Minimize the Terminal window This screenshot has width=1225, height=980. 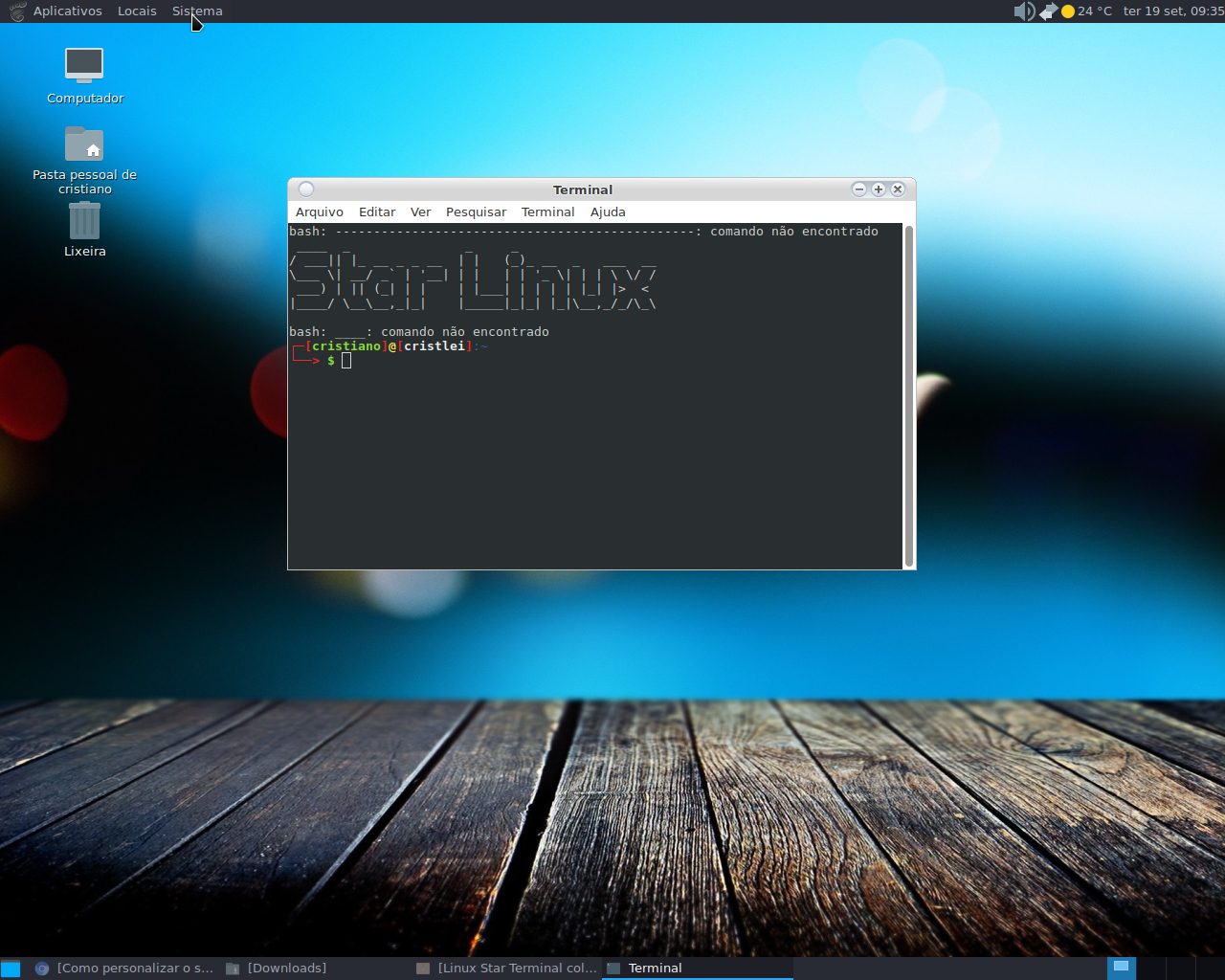(859, 189)
